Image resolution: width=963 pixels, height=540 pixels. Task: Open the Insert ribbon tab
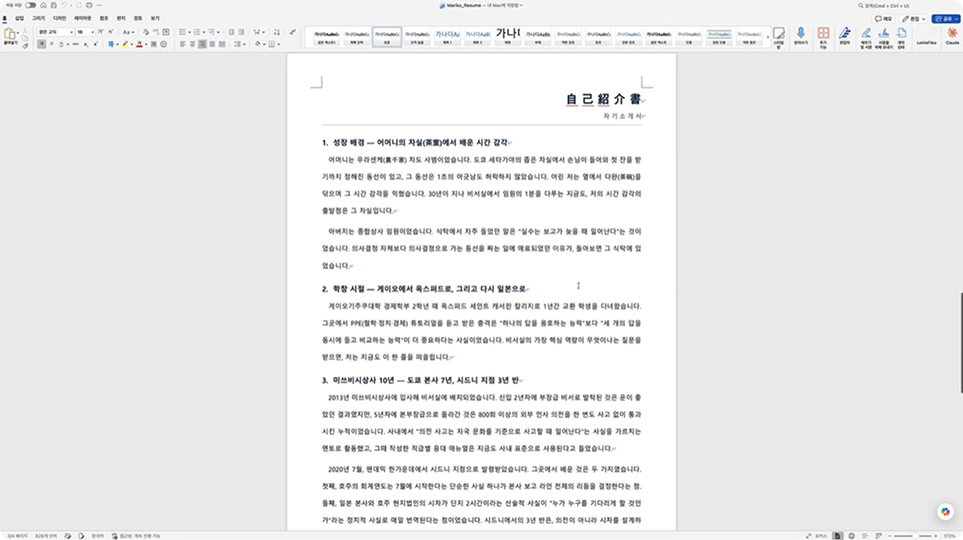[x=20, y=18]
